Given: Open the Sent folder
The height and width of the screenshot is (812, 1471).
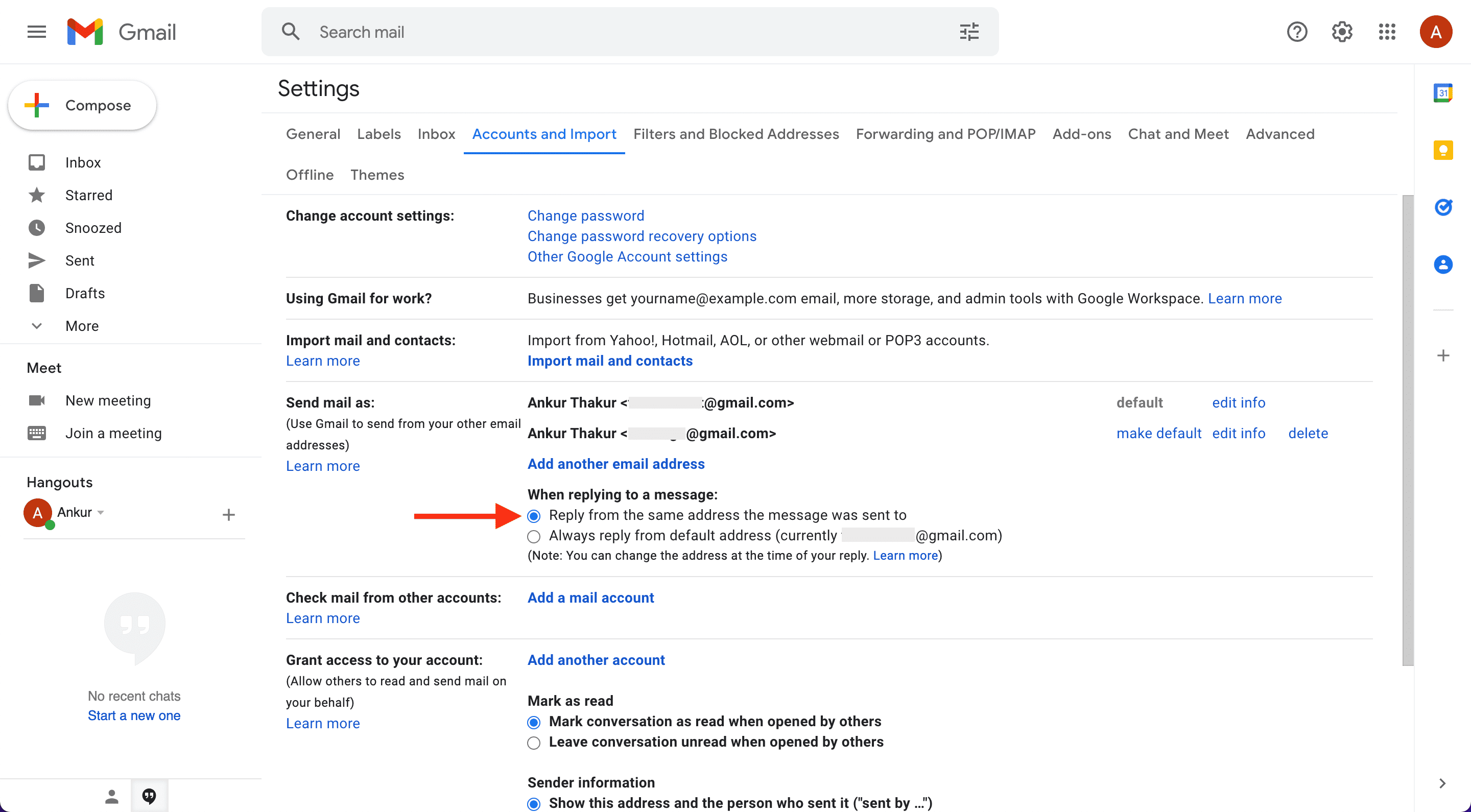Looking at the screenshot, I should (79, 260).
